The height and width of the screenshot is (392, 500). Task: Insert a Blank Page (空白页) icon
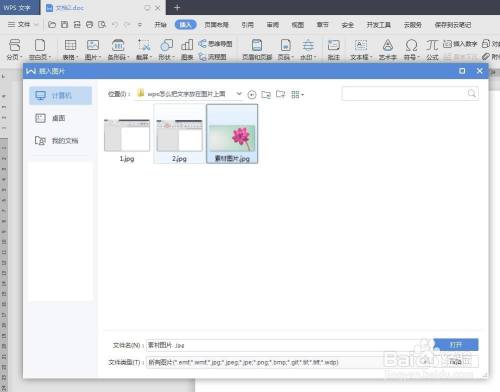(x=40, y=45)
